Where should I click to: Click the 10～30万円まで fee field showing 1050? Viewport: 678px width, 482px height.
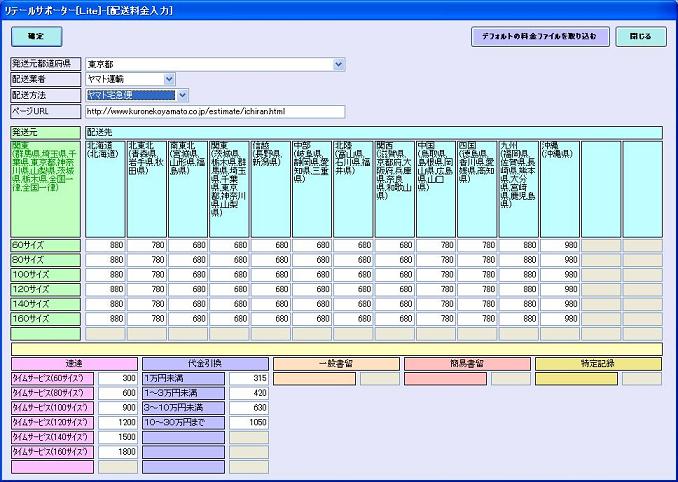pyautogui.click(x=249, y=424)
